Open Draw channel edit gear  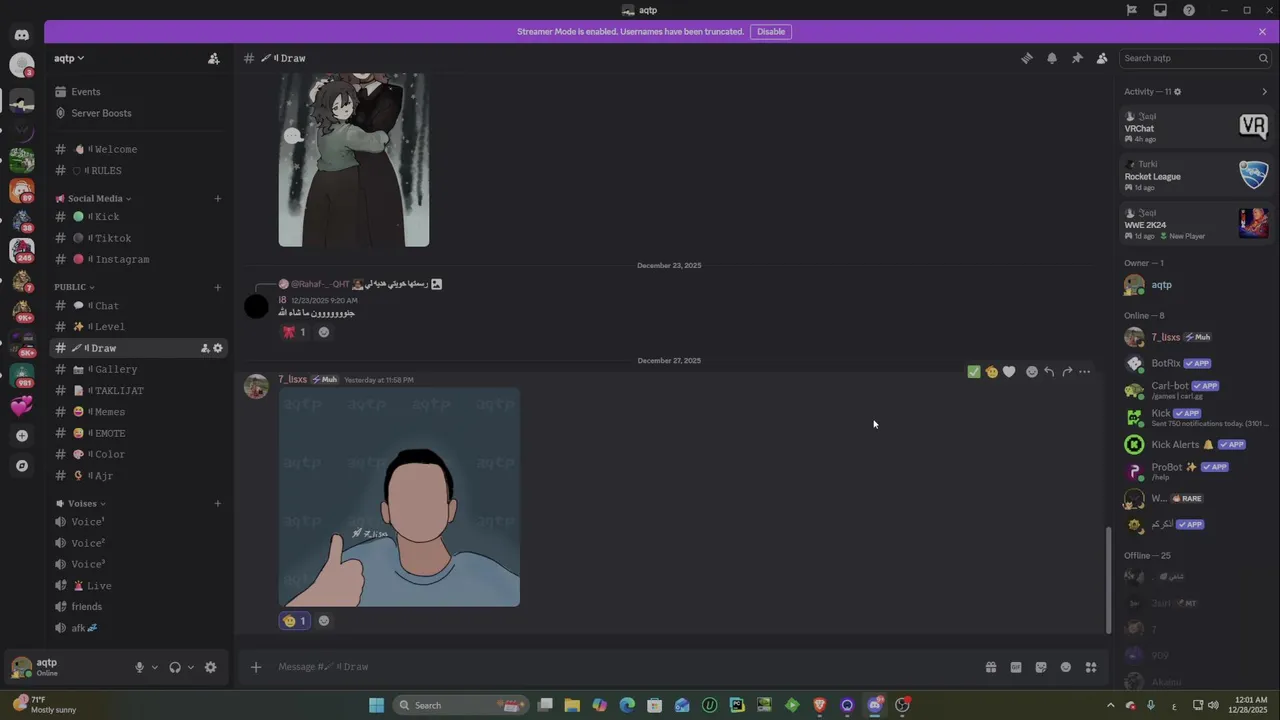218,348
